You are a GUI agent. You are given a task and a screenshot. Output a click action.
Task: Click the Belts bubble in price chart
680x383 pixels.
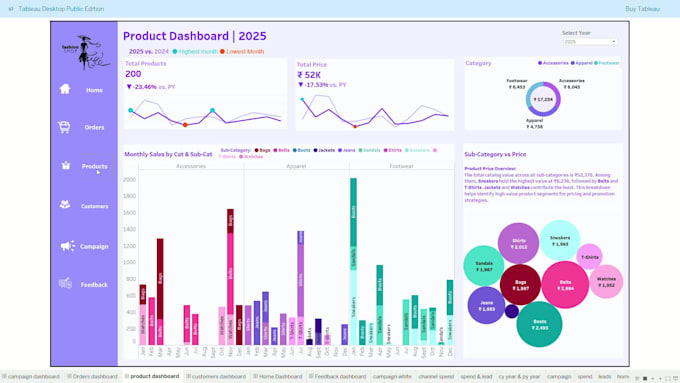565,285
